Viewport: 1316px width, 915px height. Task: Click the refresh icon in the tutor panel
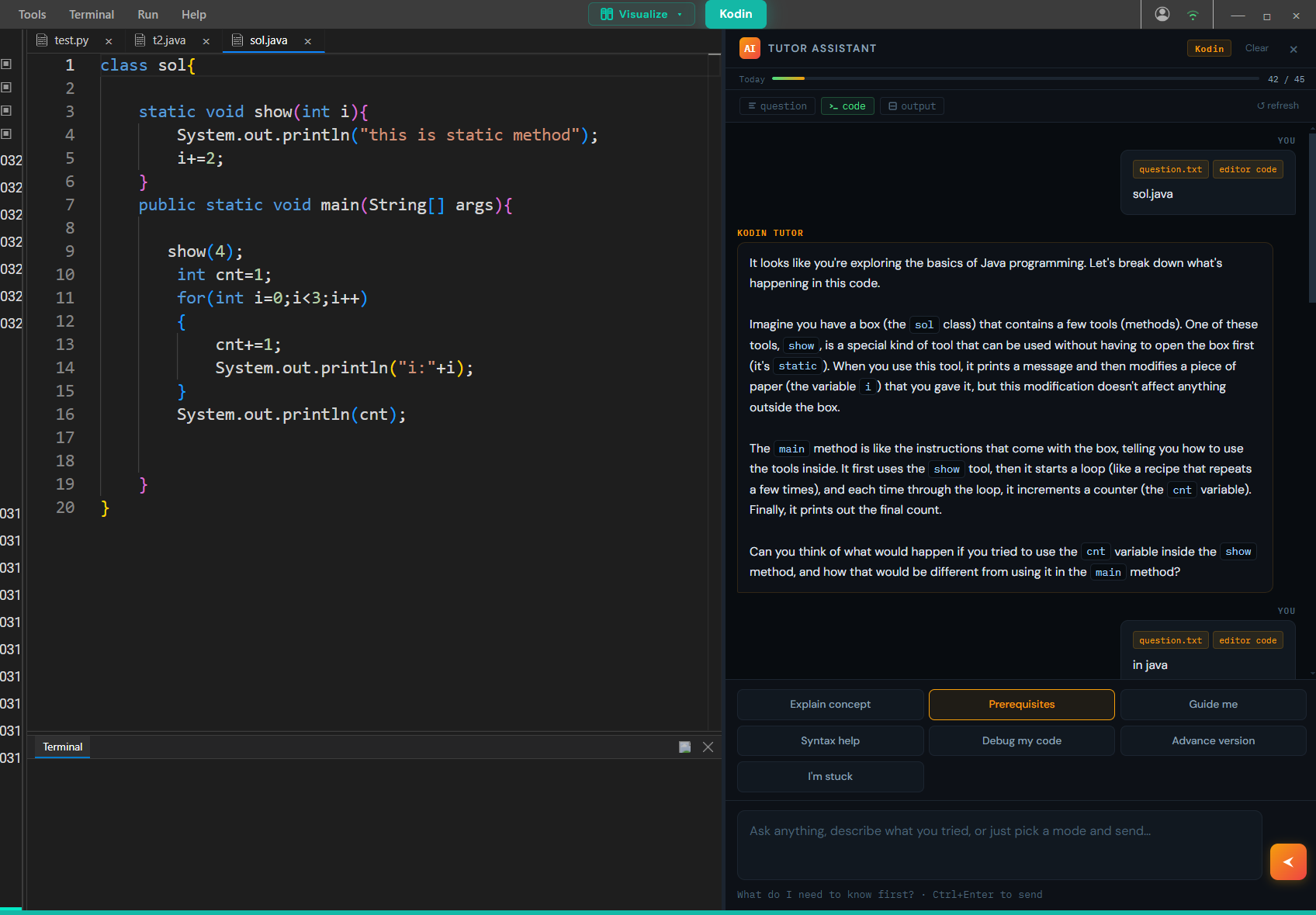point(1278,106)
